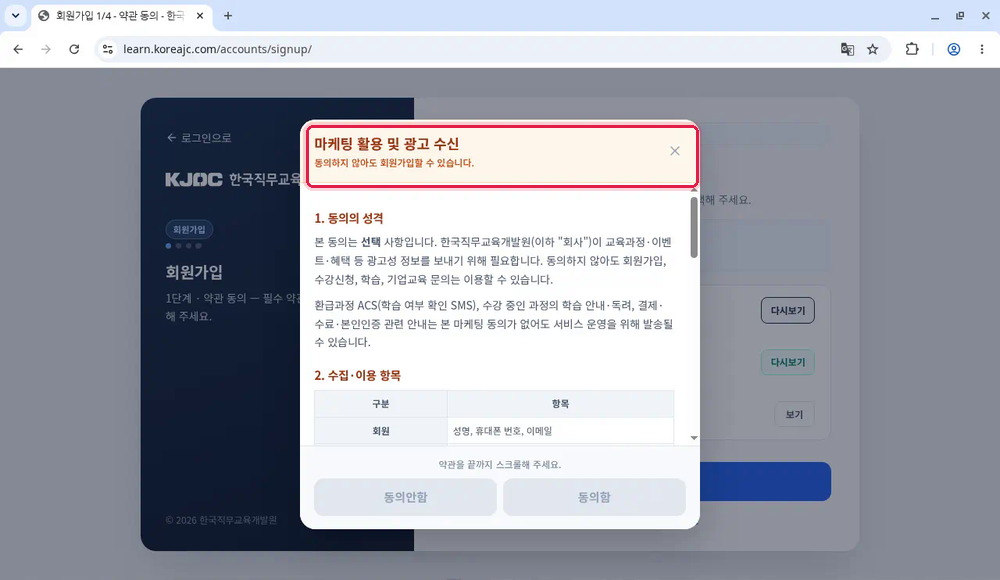Click the 구분 table header cell
The height and width of the screenshot is (580, 1000).
(x=381, y=404)
